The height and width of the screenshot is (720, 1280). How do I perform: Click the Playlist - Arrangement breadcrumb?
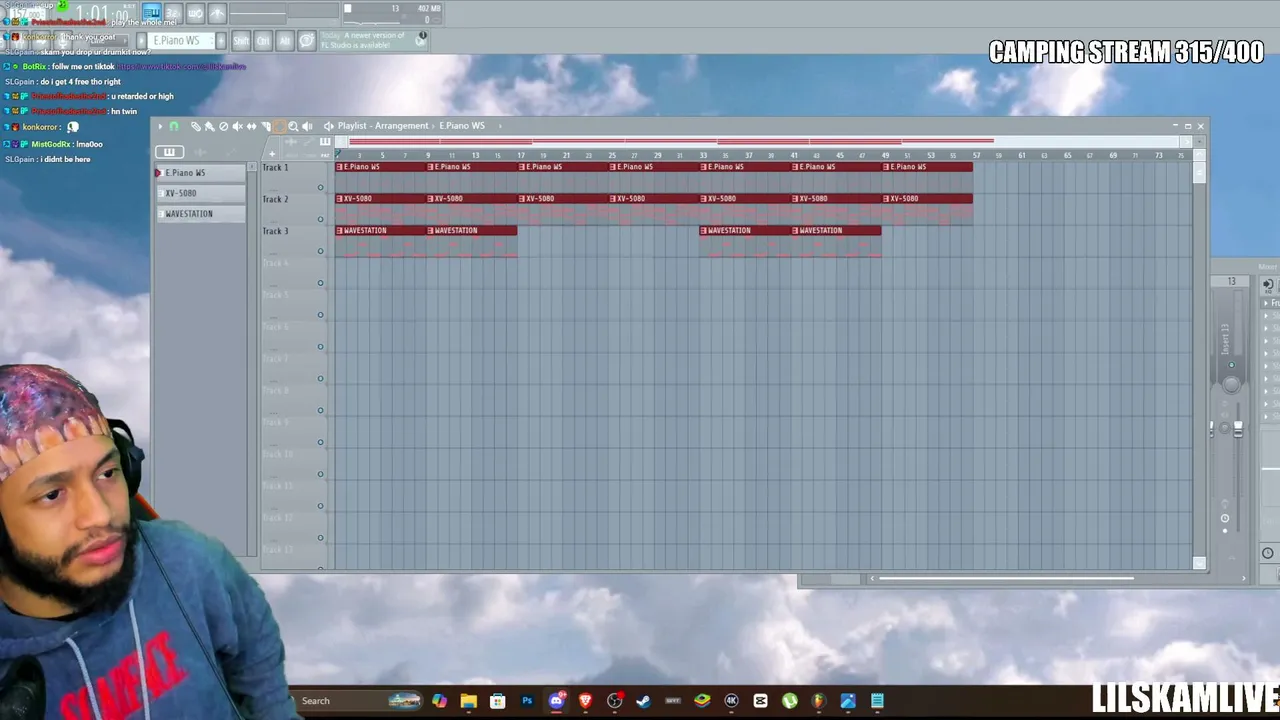(383, 126)
